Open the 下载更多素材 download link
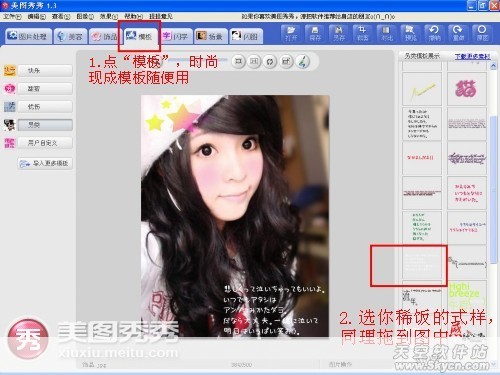500x375 pixels. click(472, 56)
